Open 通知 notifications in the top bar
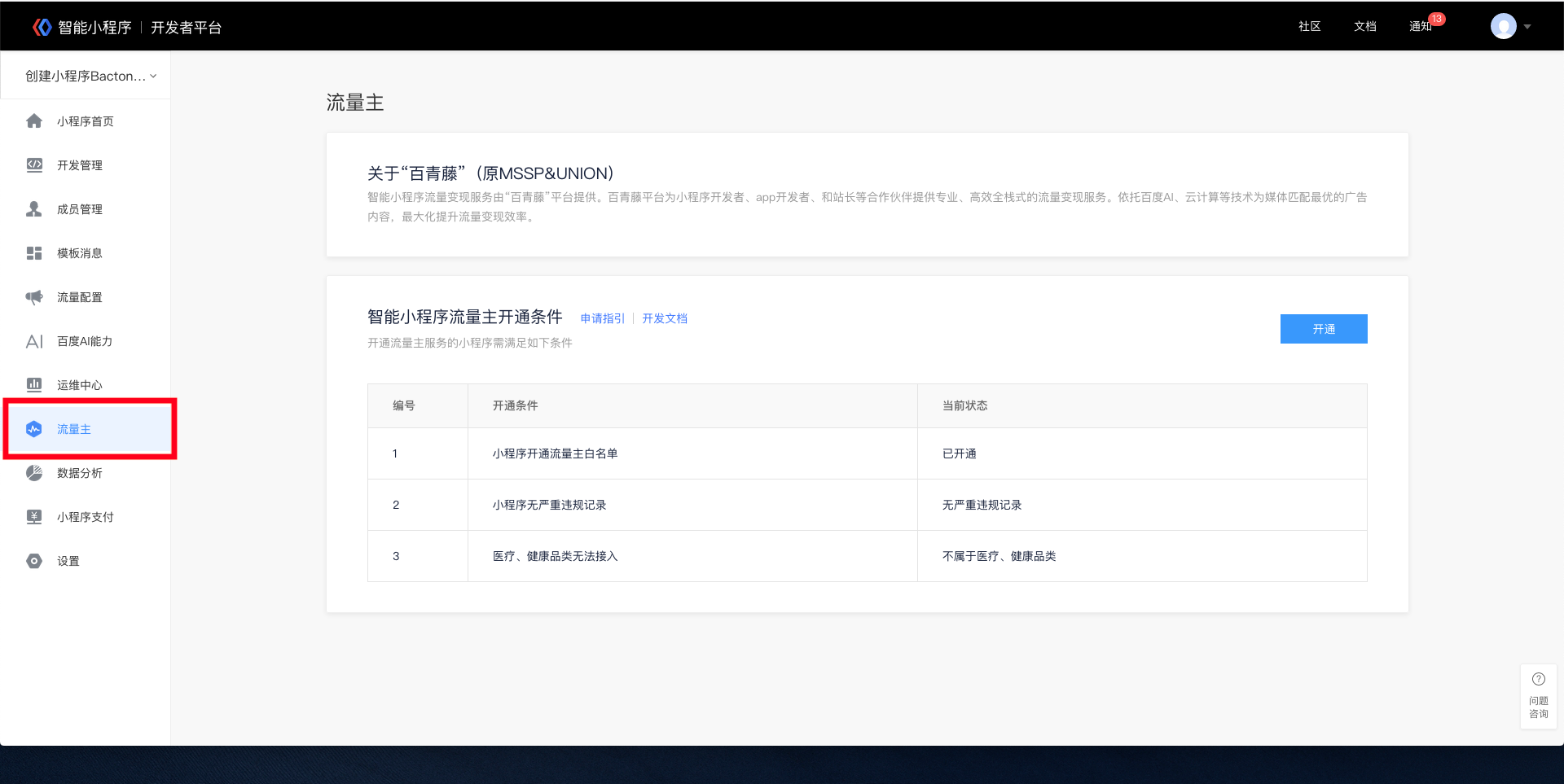The width and height of the screenshot is (1564, 784). click(1421, 27)
